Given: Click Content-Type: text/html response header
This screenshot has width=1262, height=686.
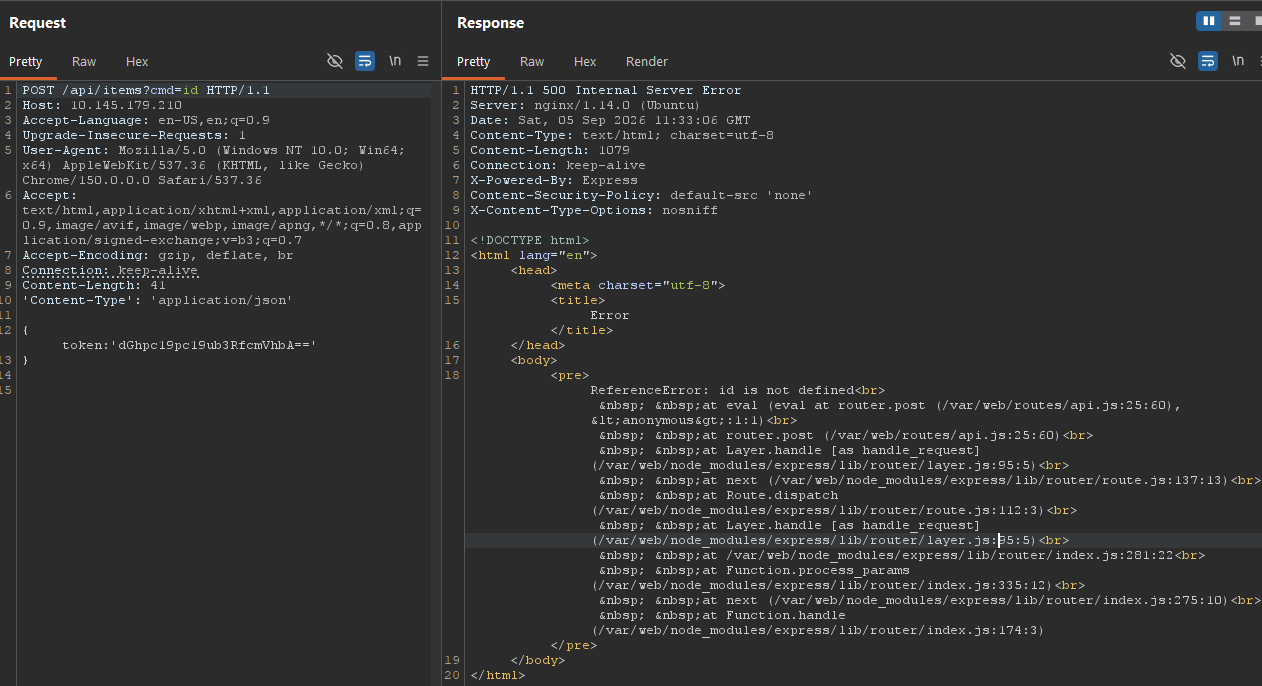Looking at the screenshot, I should click(x=622, y=135).
